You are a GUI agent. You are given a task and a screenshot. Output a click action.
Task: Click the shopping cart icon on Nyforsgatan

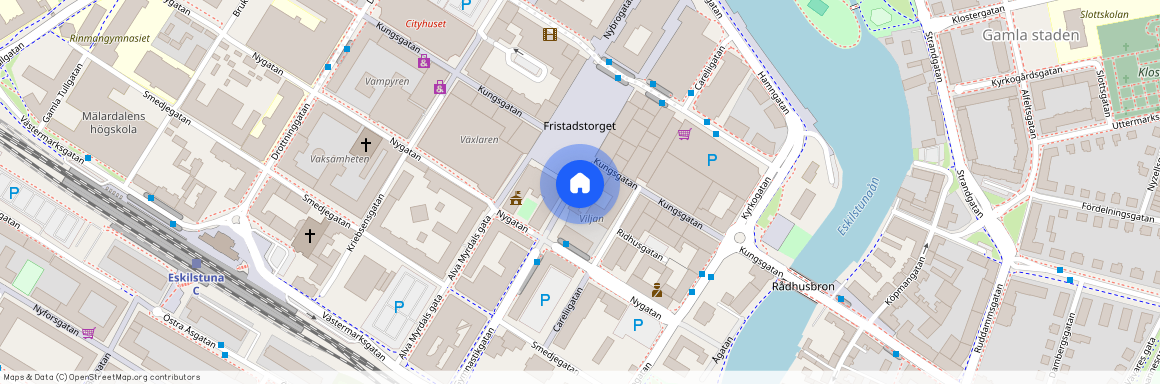pos(89,333)
